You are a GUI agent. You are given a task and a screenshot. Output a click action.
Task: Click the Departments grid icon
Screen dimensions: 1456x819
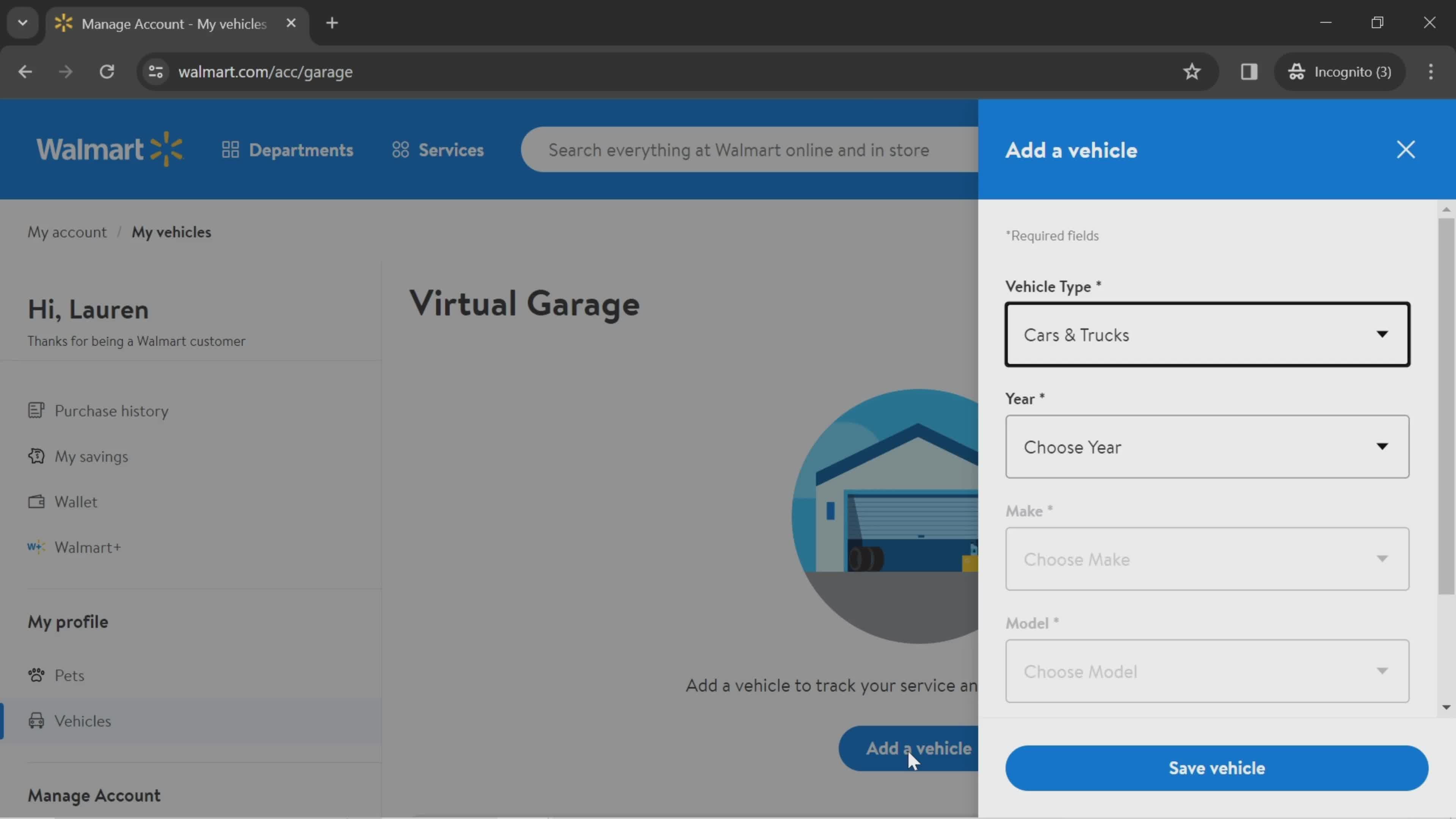[x=230, y=150]
